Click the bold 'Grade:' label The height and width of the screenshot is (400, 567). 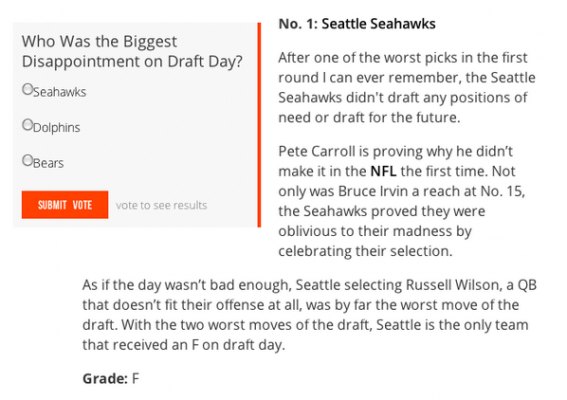coord(105,379)
